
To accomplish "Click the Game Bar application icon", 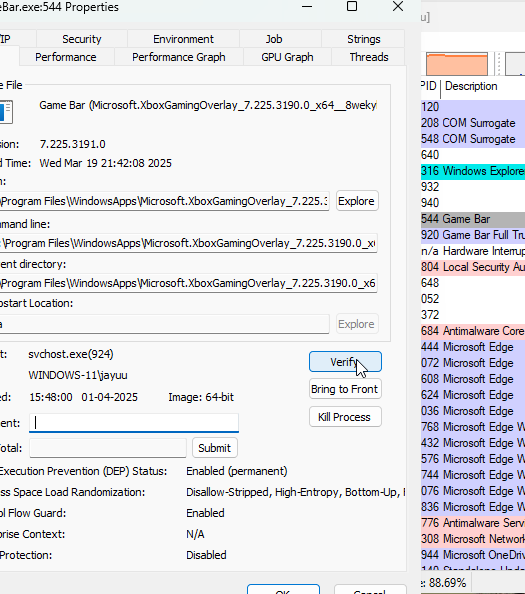I will (6, 112).
